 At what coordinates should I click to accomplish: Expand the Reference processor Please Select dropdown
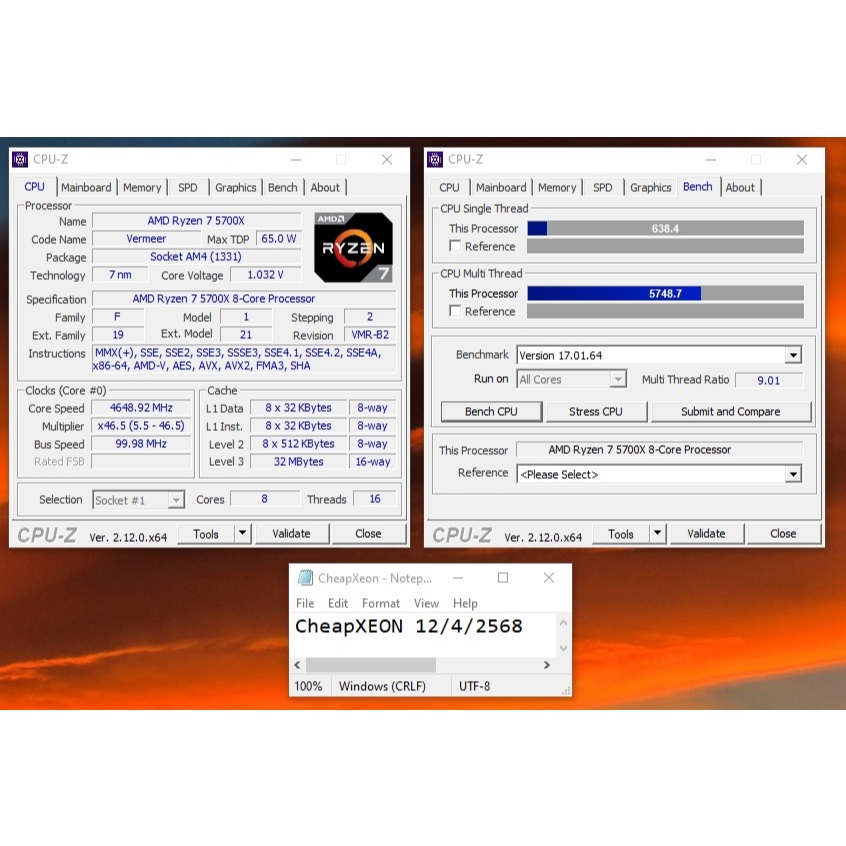(x=792, y=474)
